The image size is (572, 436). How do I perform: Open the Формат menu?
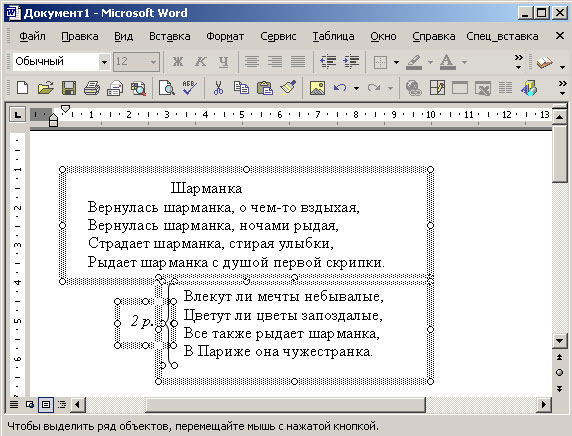pos(225,36)
